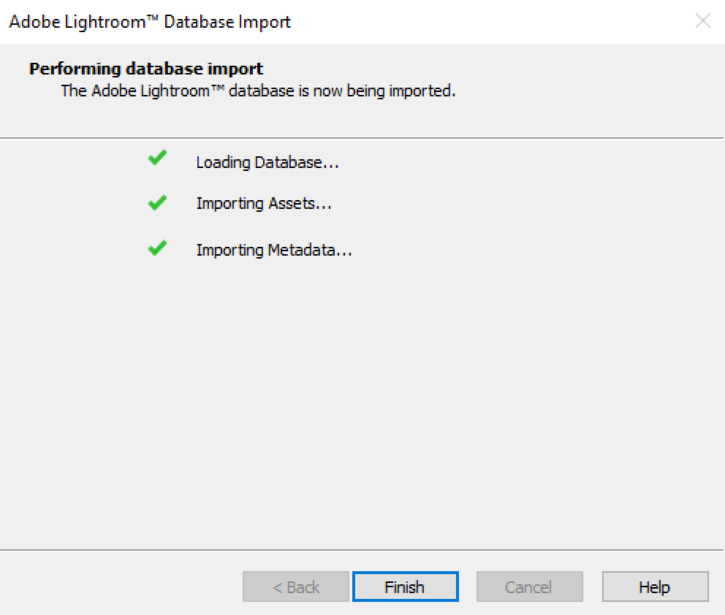Viewport: 725px width, 615px height.
Task: Click the empty title bar space left of close
Action: click(500, 21)
